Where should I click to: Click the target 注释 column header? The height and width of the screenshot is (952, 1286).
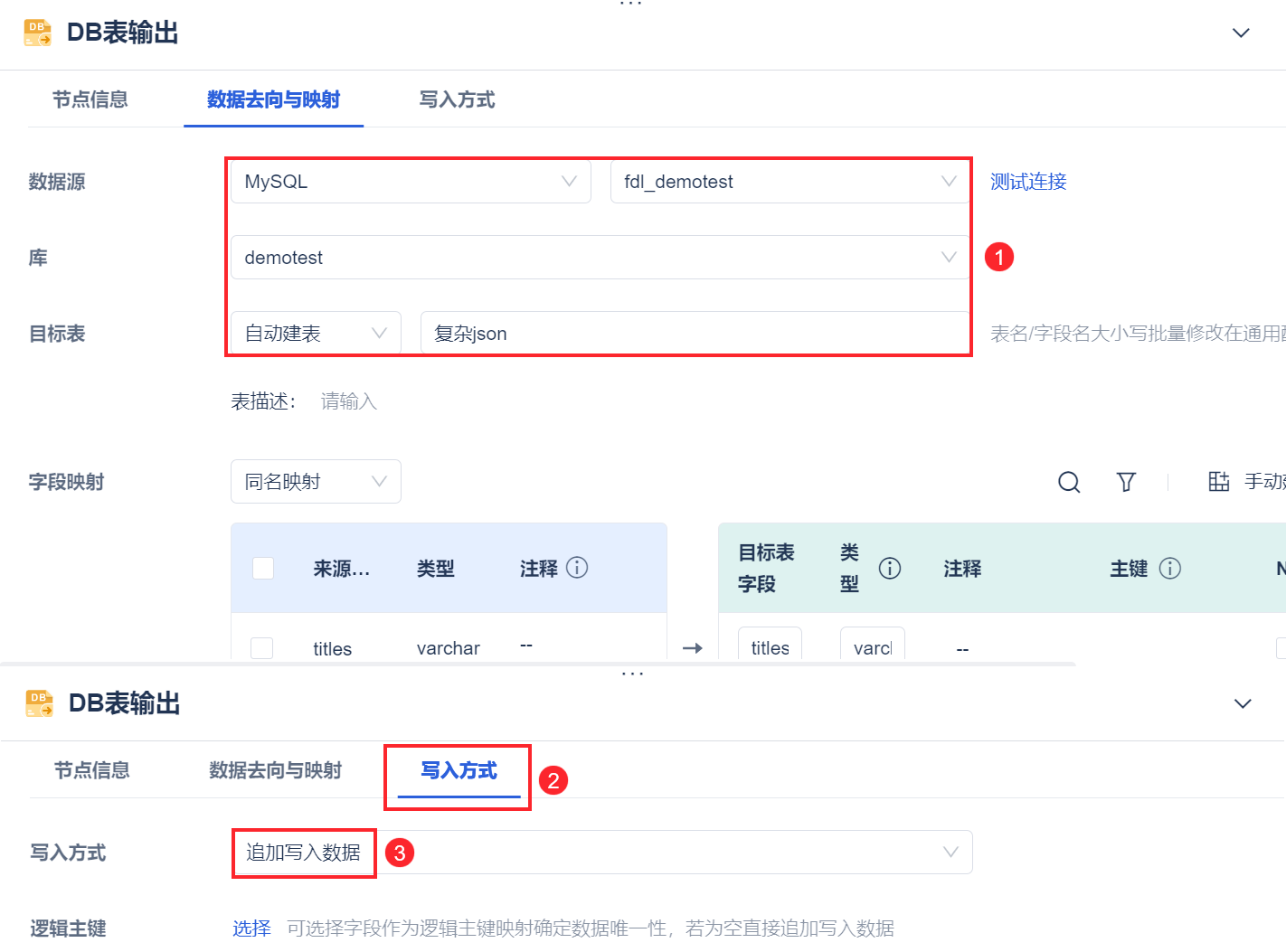point(962,569)
